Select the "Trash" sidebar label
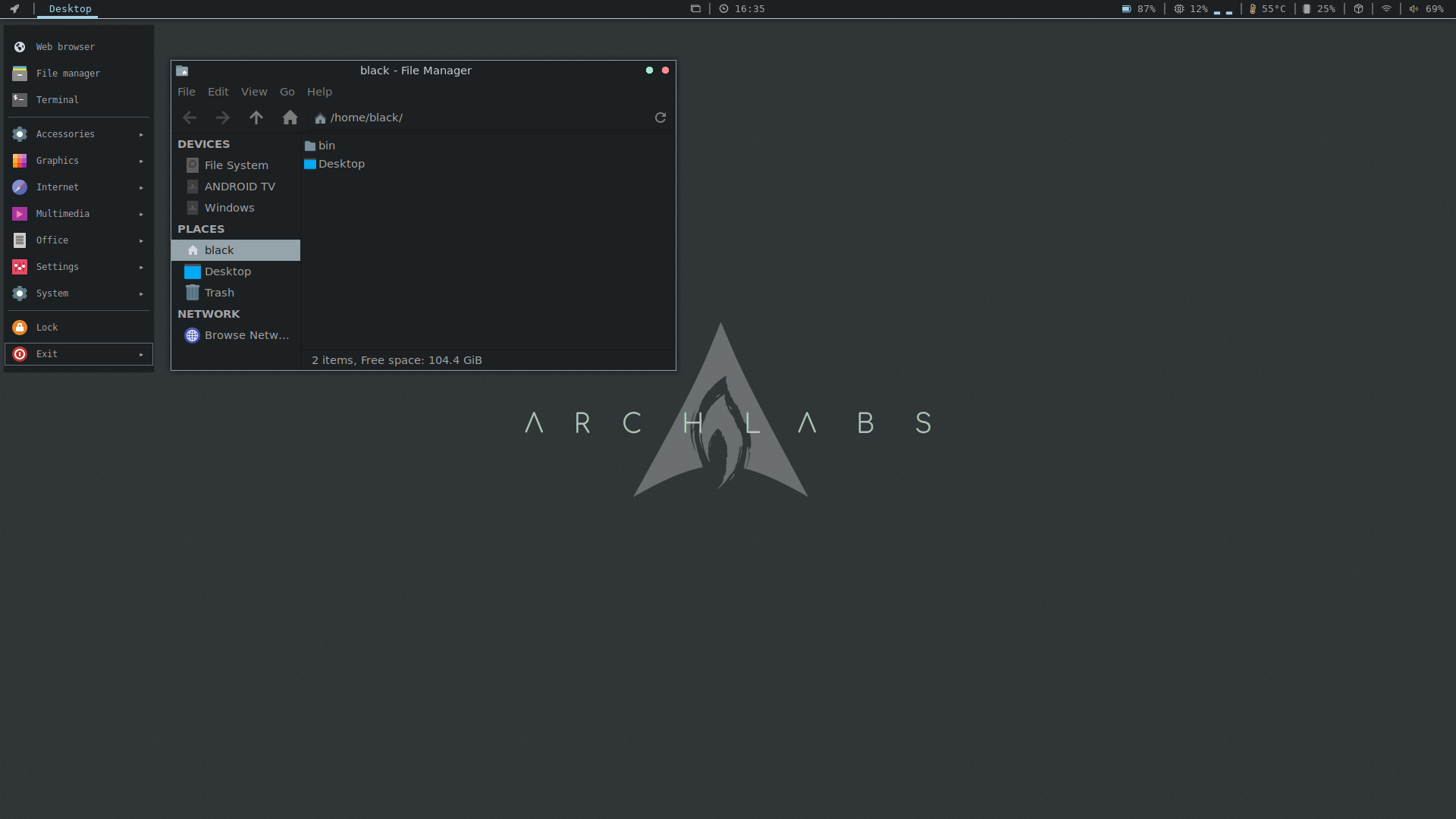The width and height of the screenshot is (1456, 819). pyautogui.click(x=219, y=293)
